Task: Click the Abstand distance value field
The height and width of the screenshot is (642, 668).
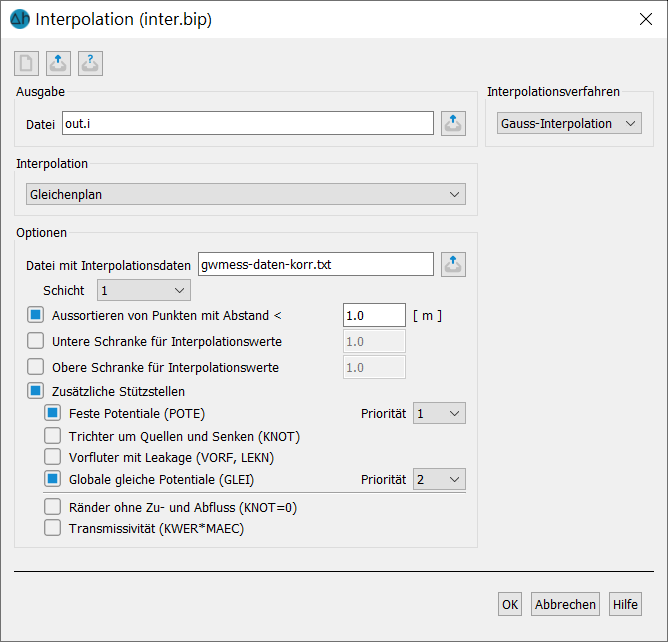Action: [374, 315]
